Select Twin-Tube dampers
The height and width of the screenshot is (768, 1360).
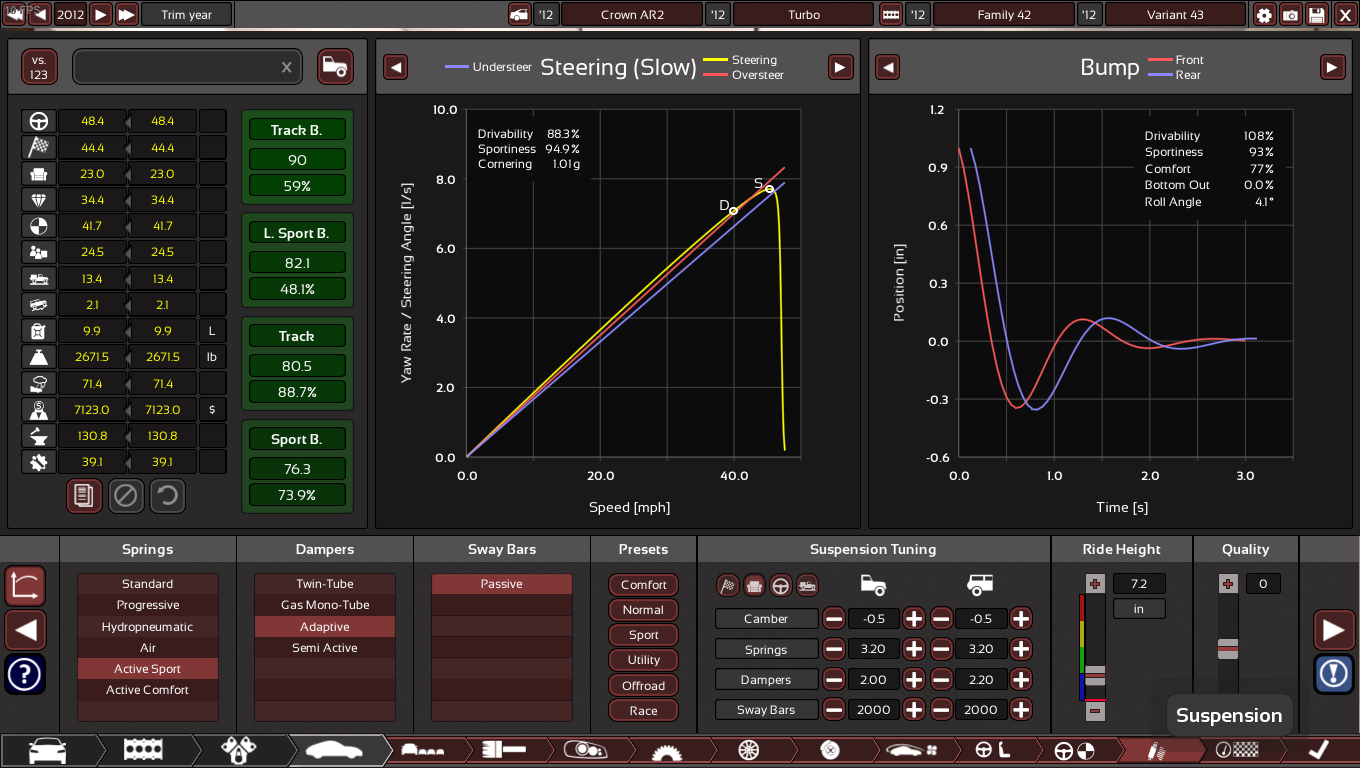click(325, 584)
